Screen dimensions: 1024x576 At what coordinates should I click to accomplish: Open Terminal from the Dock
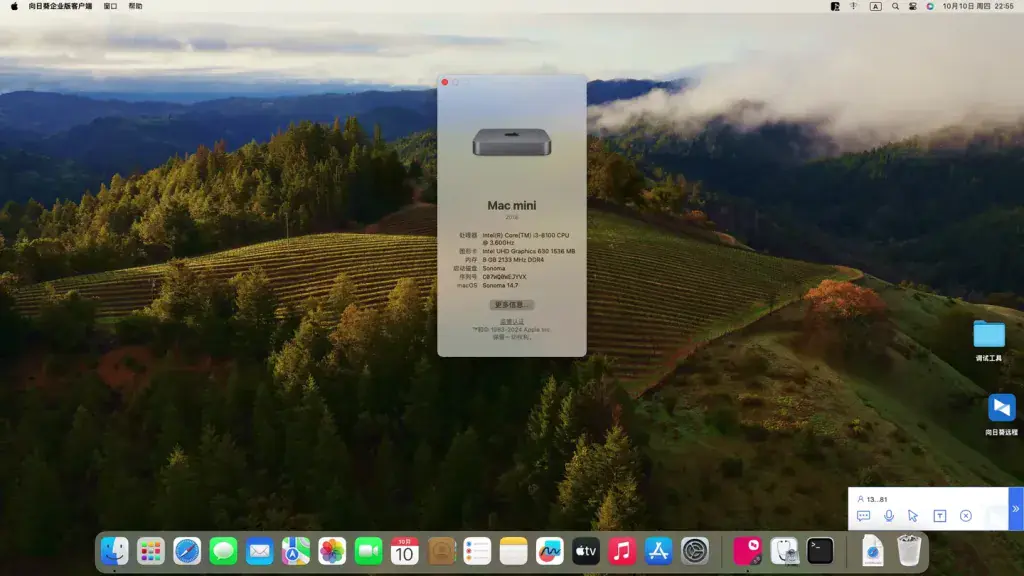(x=820, y=551)
